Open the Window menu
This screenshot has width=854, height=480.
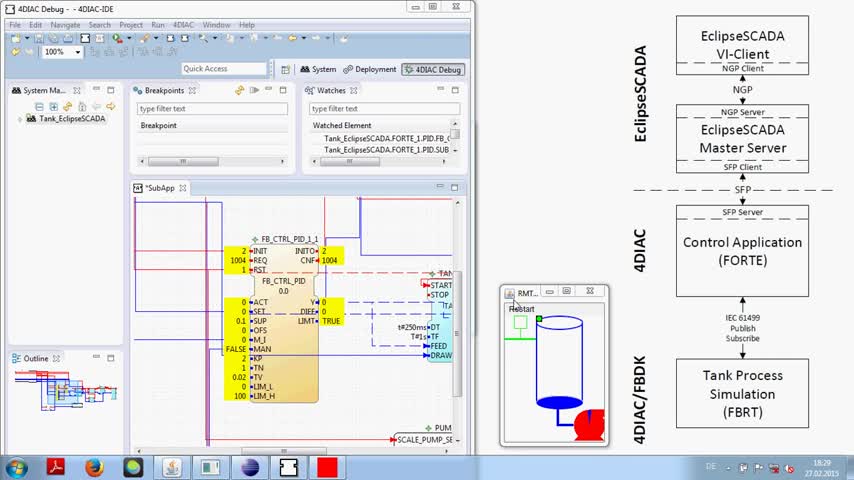pos(216,25)
